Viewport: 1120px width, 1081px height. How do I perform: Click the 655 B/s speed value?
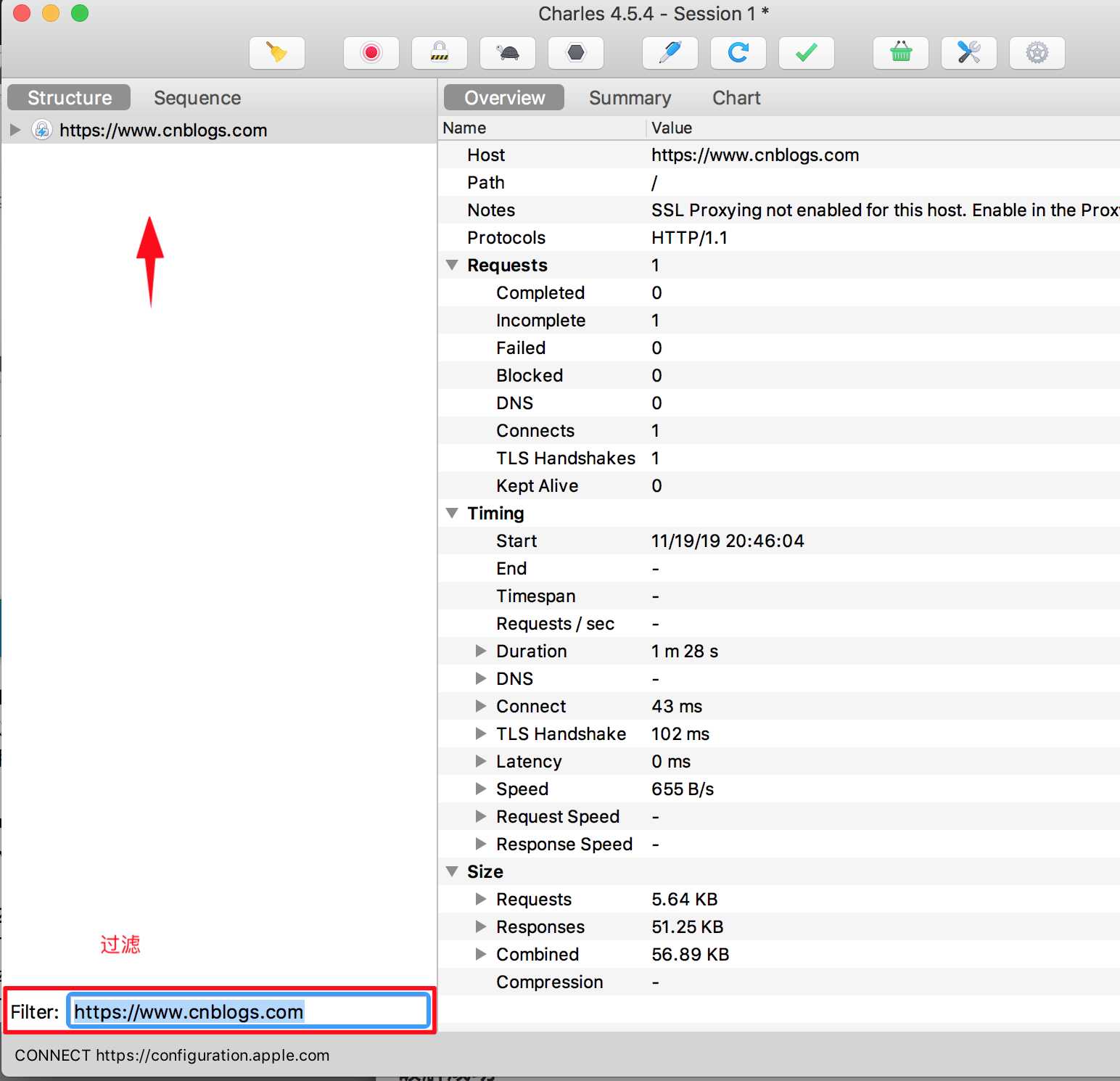tap(683, 789)
